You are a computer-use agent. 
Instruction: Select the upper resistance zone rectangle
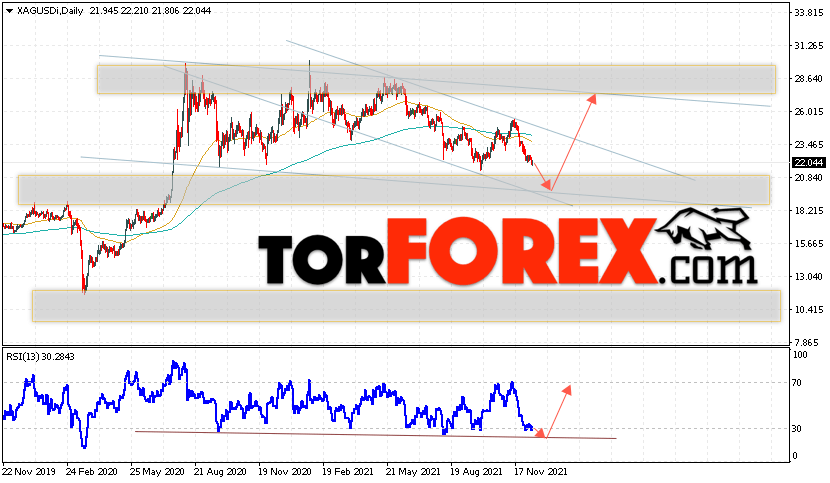pyautogui.click(x=436, y=79)
